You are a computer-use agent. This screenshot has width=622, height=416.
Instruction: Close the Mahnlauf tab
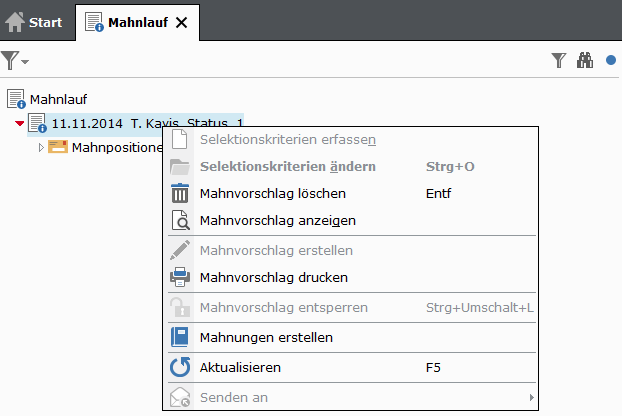[x=181, y=21]
